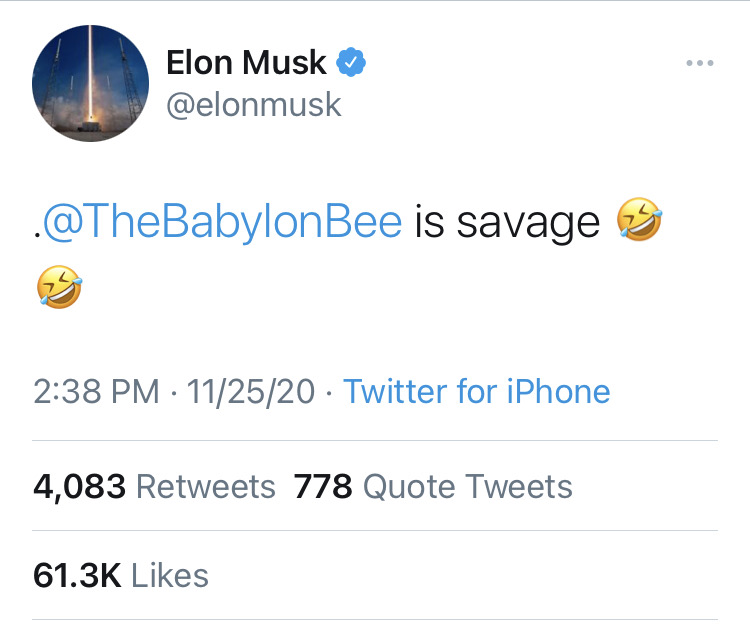The height and width of the screenshot is (624, 750).
Task: Open the Elon Musk display name
Action: (246, 63)
